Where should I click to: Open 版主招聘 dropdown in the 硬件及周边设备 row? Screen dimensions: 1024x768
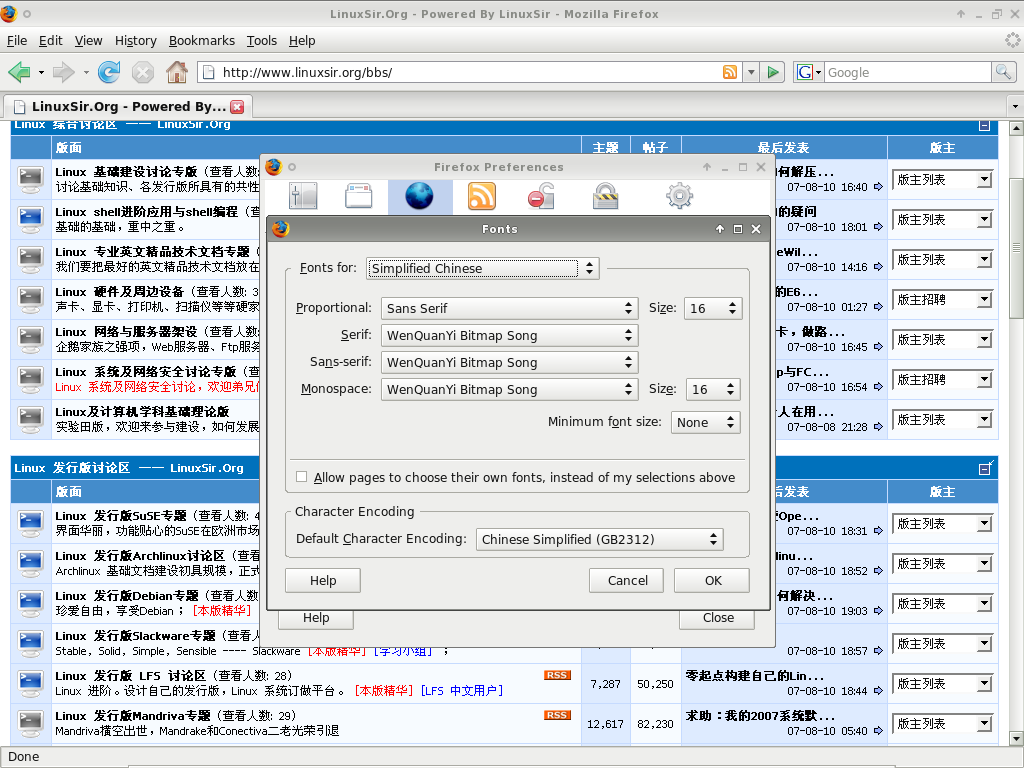[942, 300]
